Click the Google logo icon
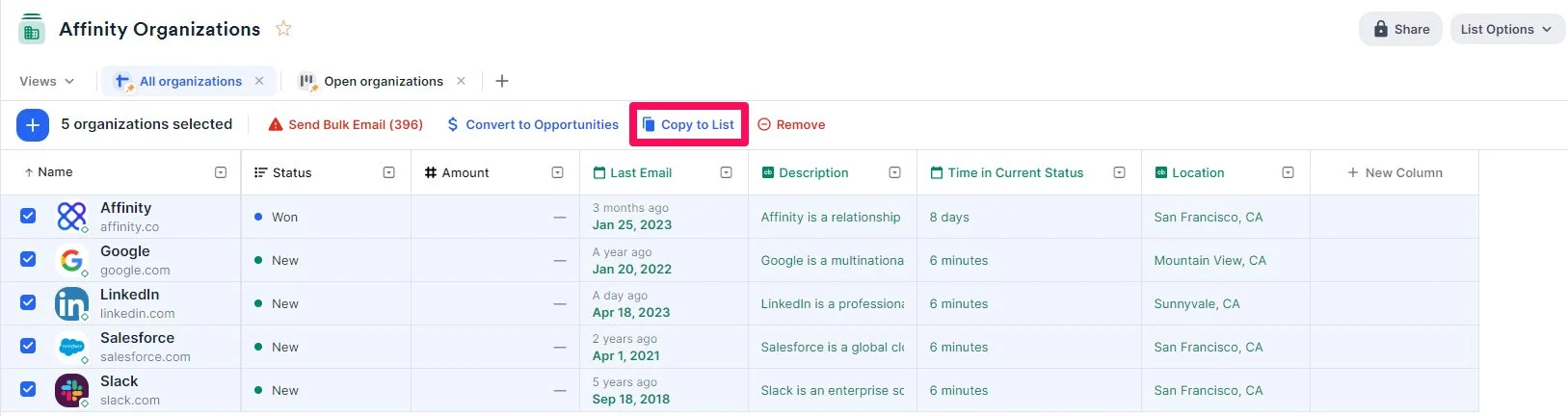 pyautogui.click(x=71, y=260)
